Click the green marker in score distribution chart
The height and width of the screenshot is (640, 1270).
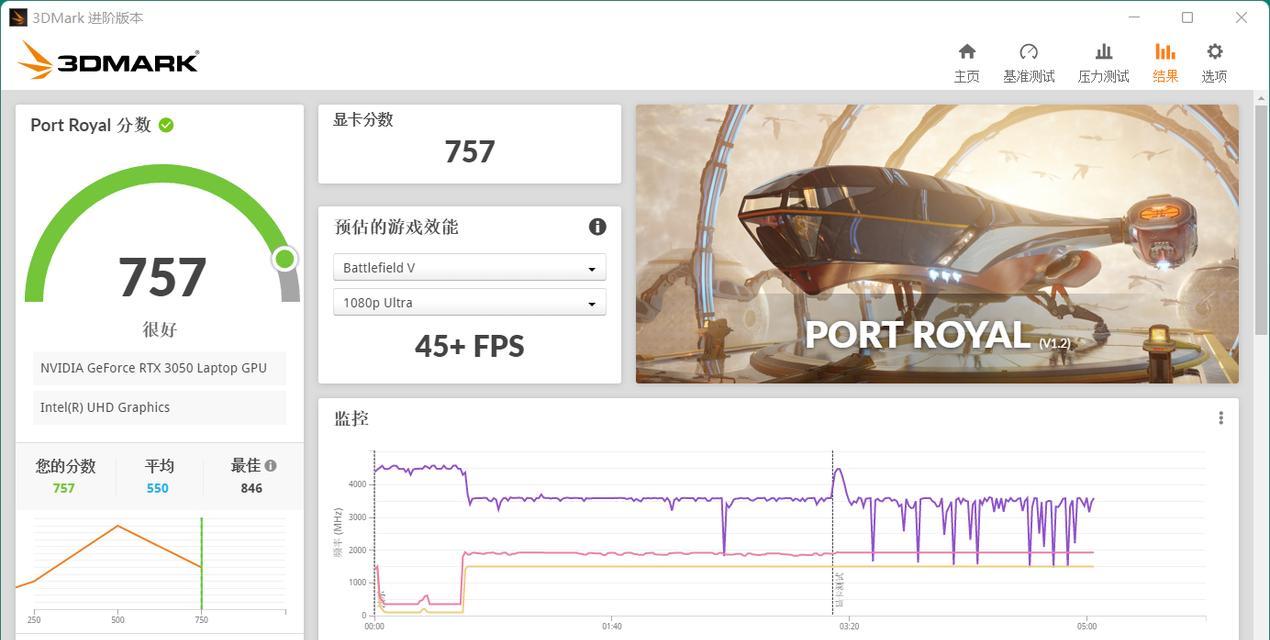201,565
